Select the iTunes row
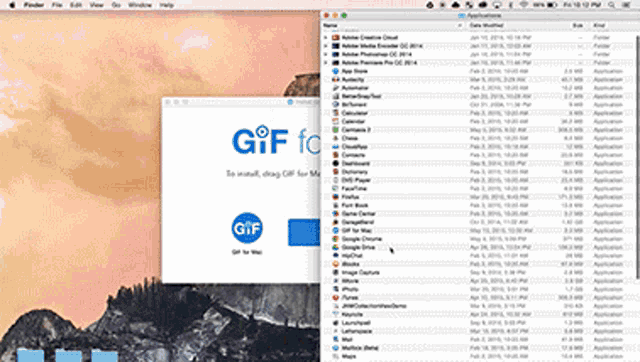This screenshot has height=362, width=640. (x=480, y=298)
